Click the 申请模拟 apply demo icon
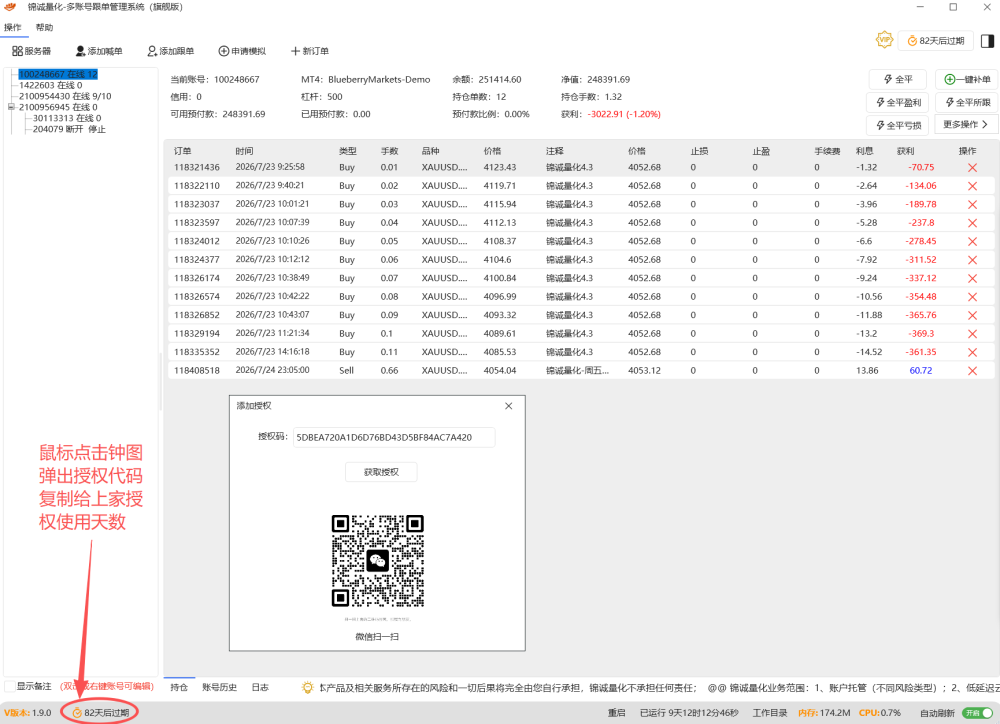This screenshot has width=1000, height=724. tap(224, 51)
